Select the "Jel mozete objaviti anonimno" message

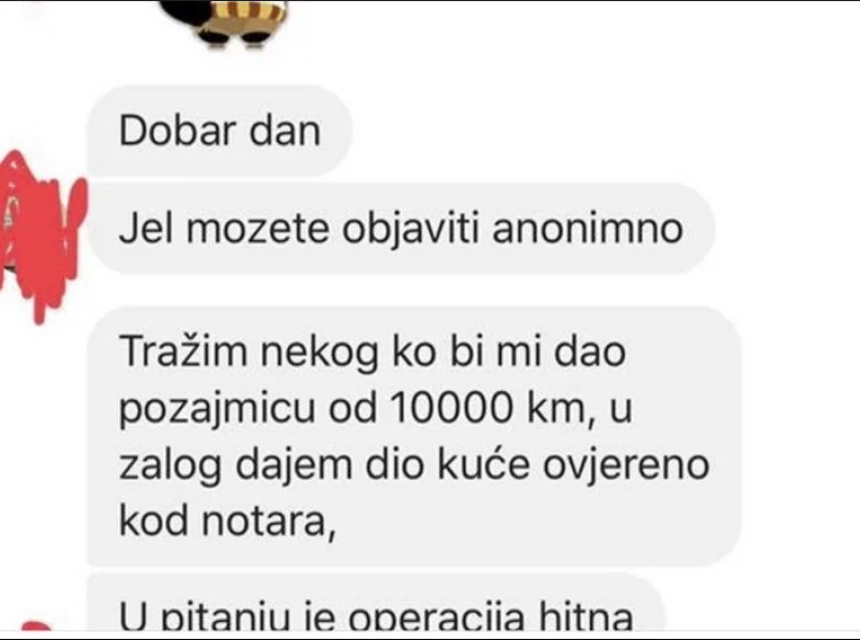coord(401,229)
